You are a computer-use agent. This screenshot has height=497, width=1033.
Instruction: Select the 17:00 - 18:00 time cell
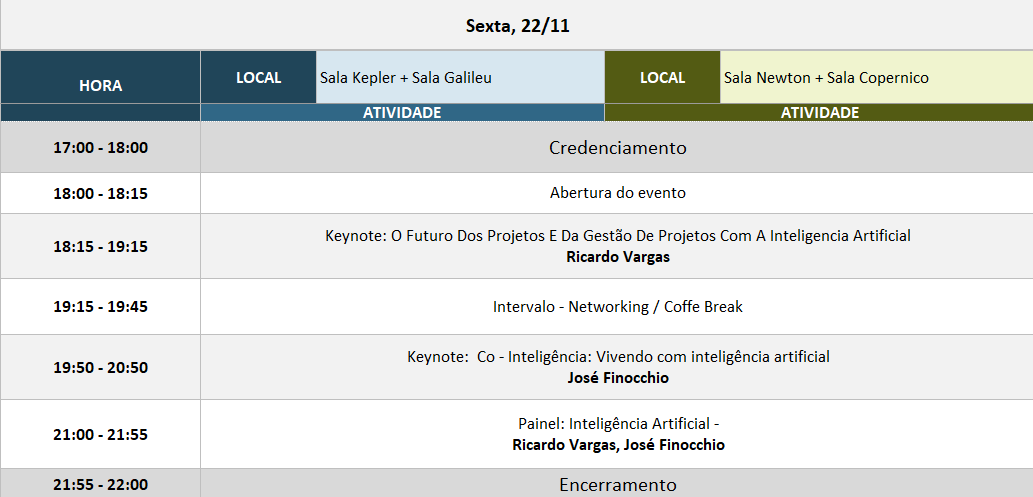pos(100,148)
